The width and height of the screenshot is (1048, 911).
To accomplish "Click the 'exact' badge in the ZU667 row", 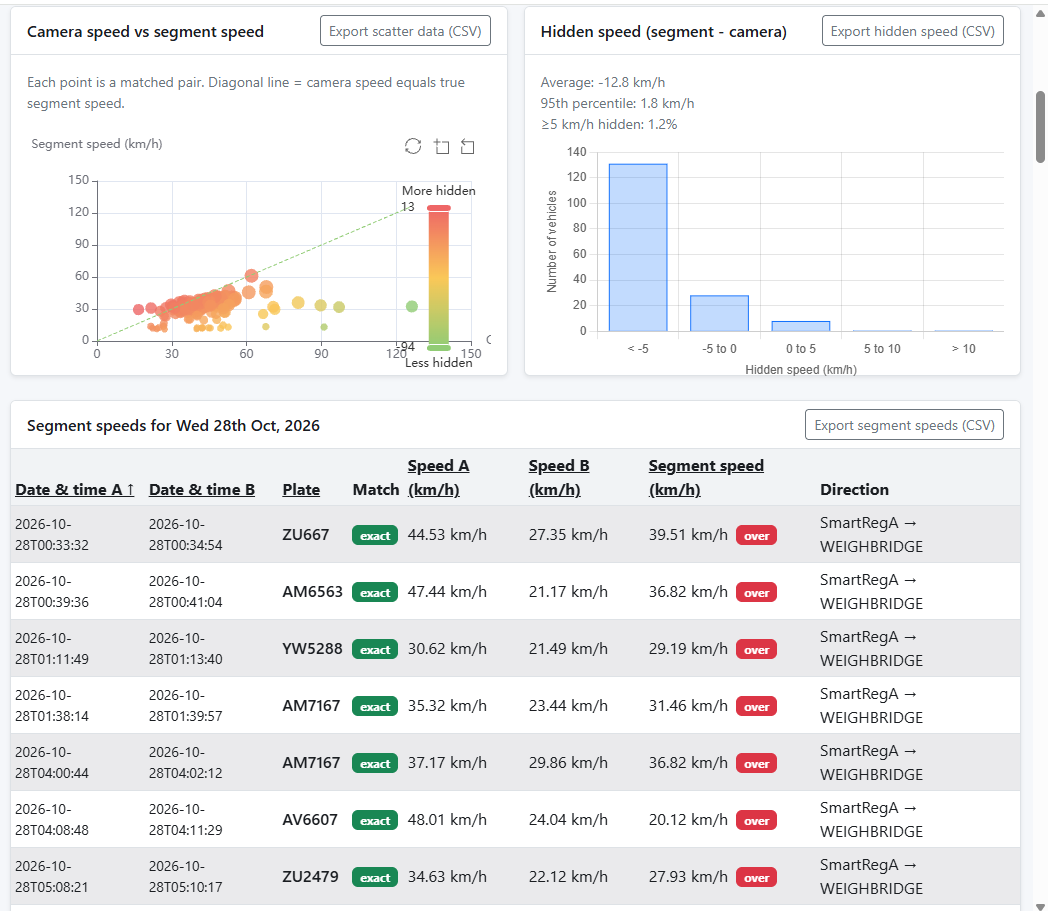I will 375,535.
